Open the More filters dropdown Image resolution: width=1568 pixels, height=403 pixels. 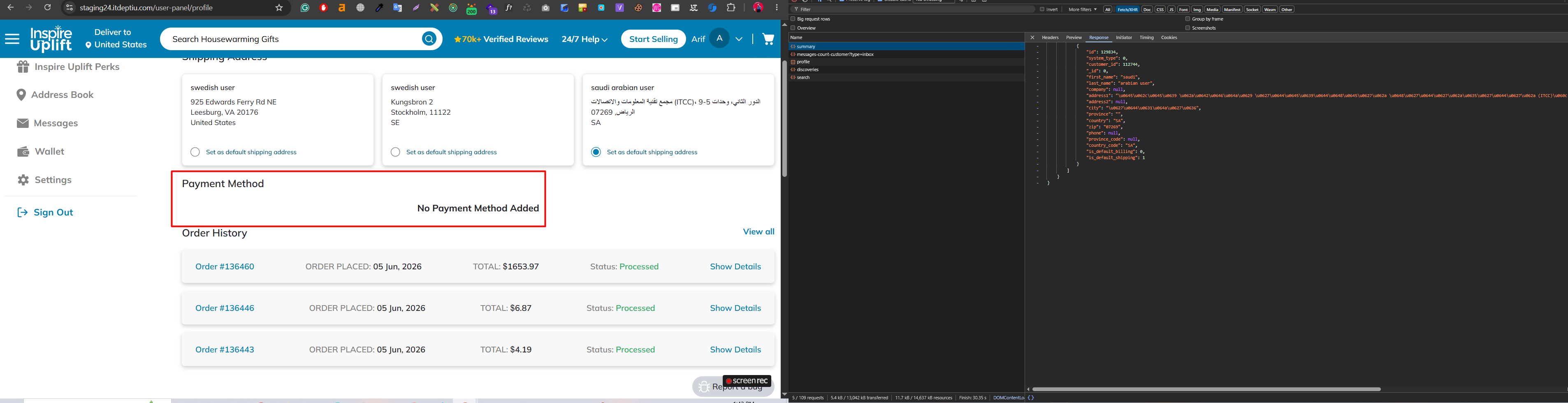[1083, 10]
